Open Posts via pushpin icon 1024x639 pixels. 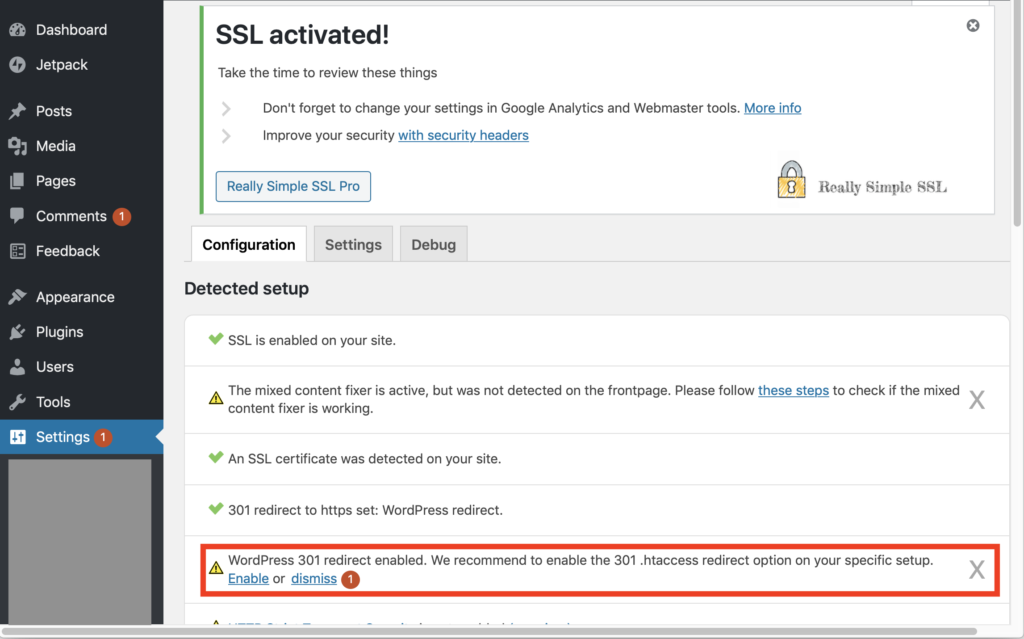pos(18,111)
